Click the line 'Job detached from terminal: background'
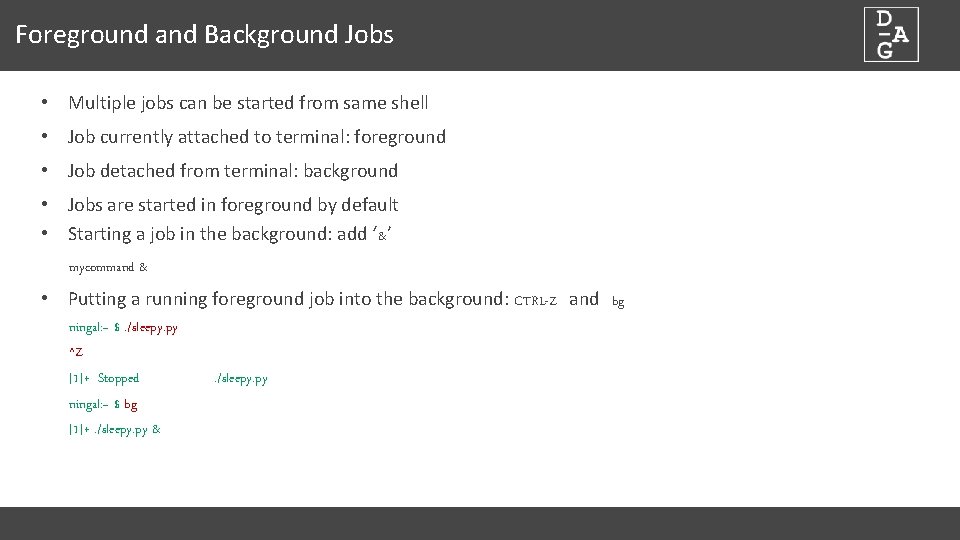The height and width of the screenshot is (540, 960). [233, 171]
